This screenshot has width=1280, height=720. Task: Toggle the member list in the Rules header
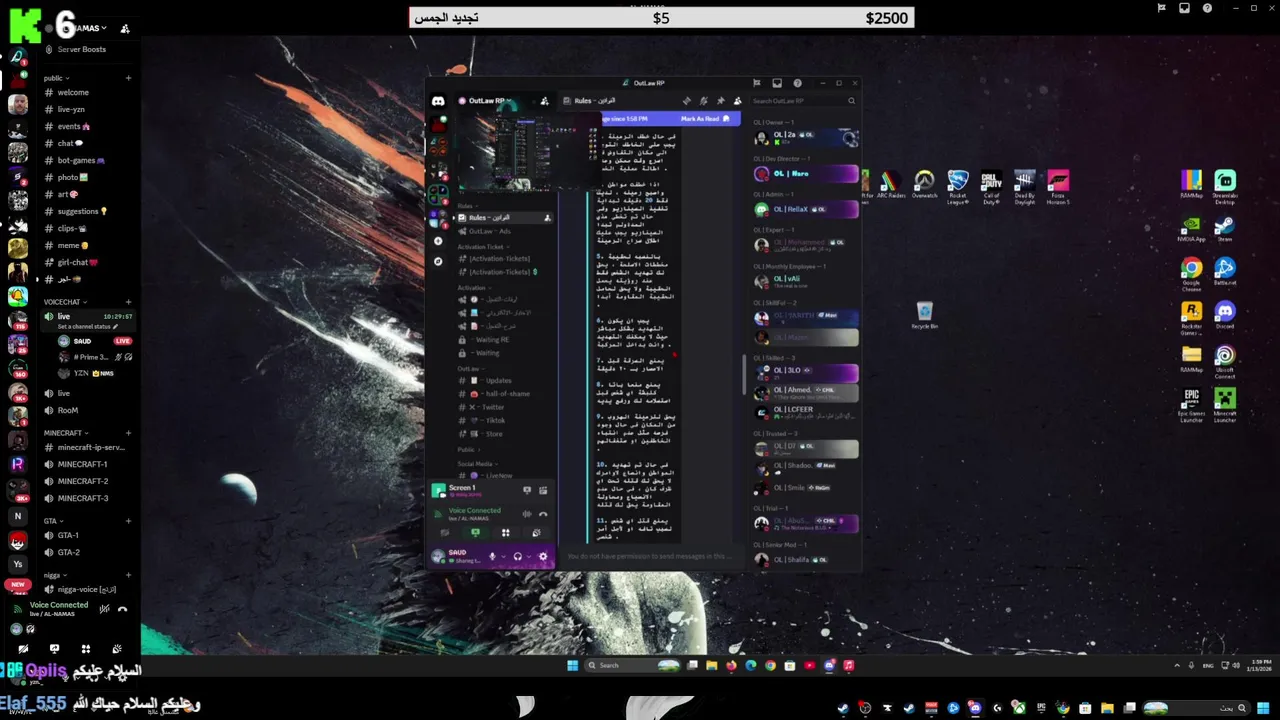738,101
